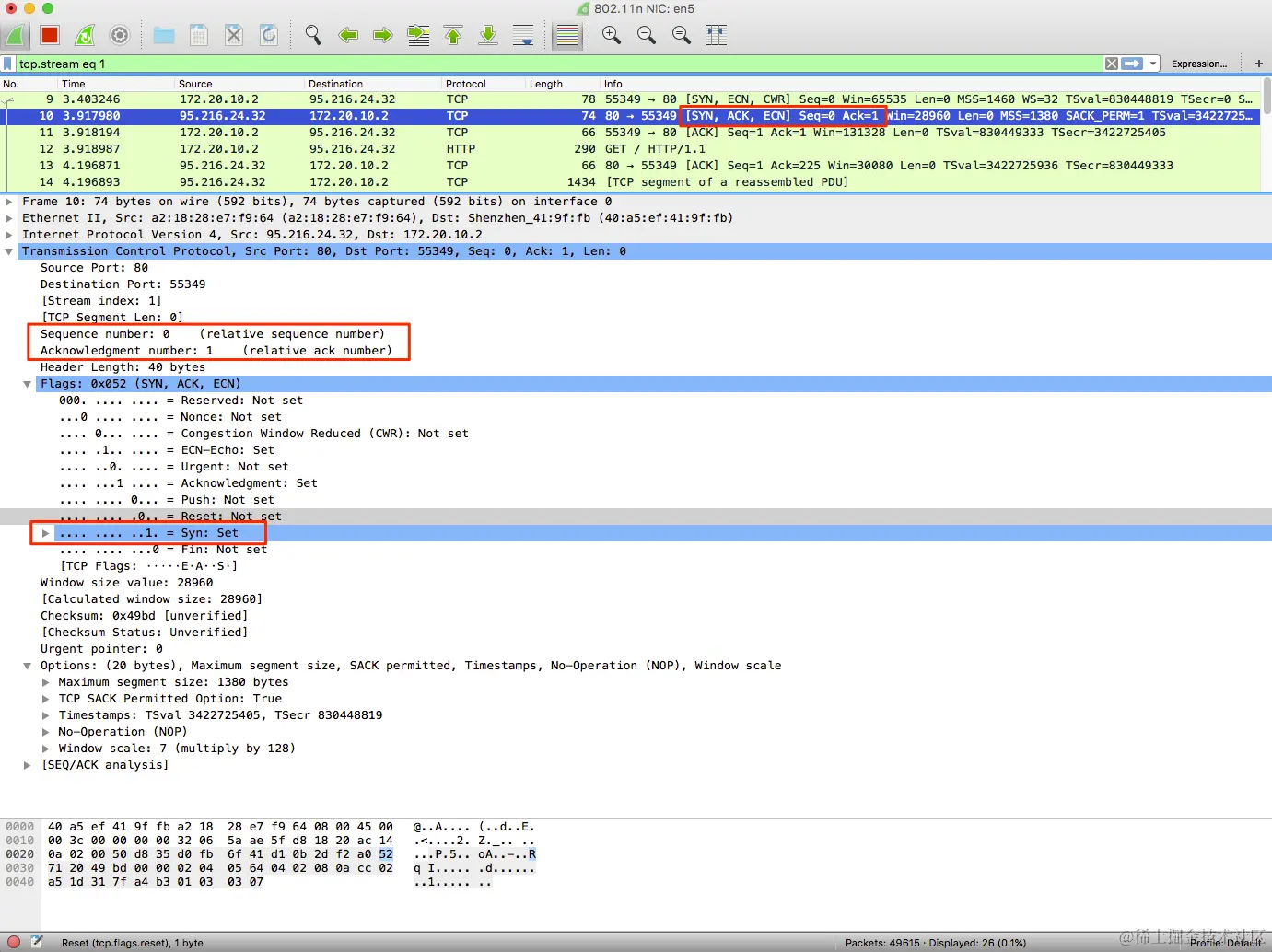The width and height of the screenshot is (1272, 952).
Task: Save the capture file
Action: 199,35
